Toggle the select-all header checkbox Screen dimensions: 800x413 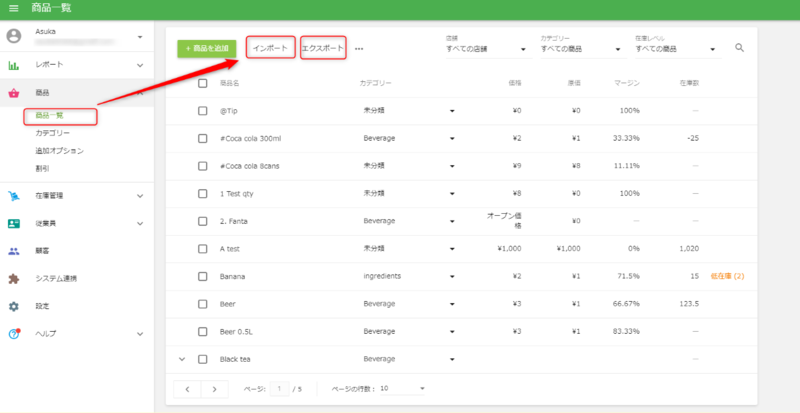point(203,83)
